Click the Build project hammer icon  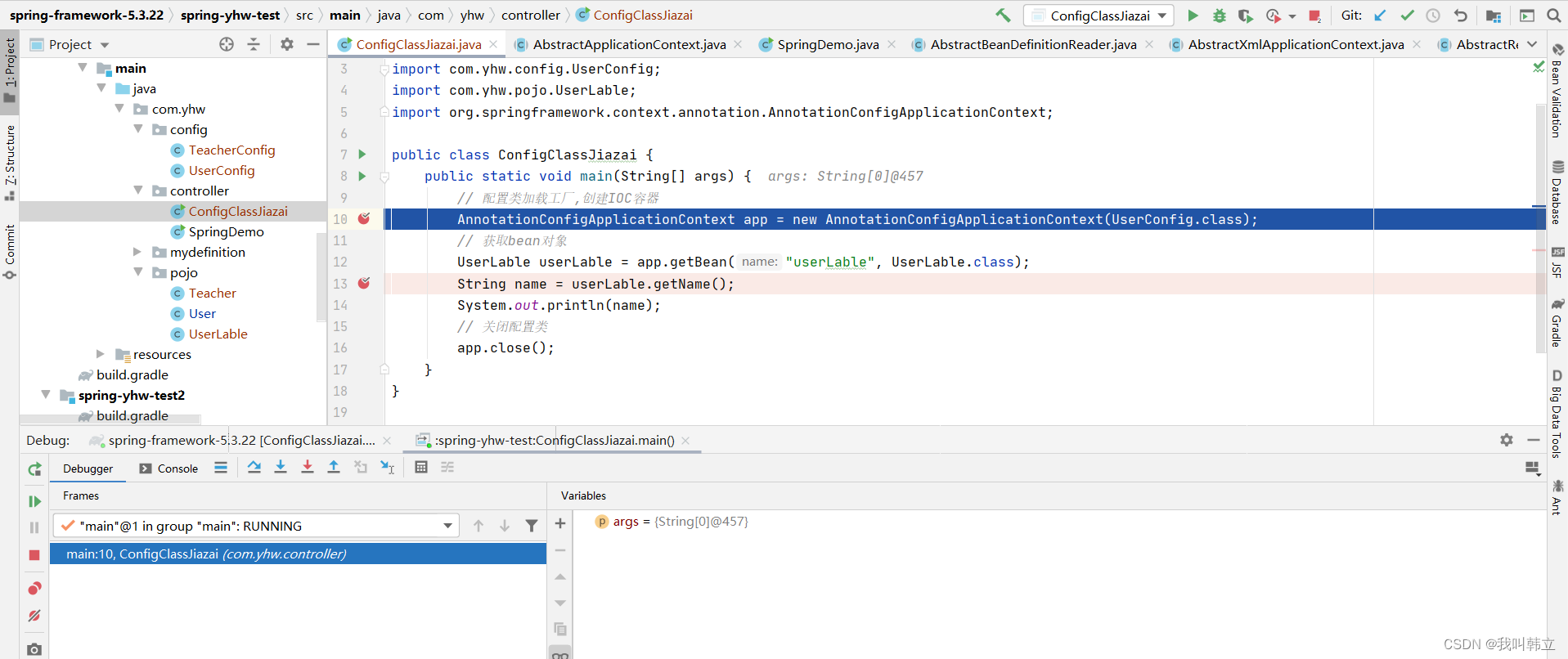click(x=1003, y=15)
